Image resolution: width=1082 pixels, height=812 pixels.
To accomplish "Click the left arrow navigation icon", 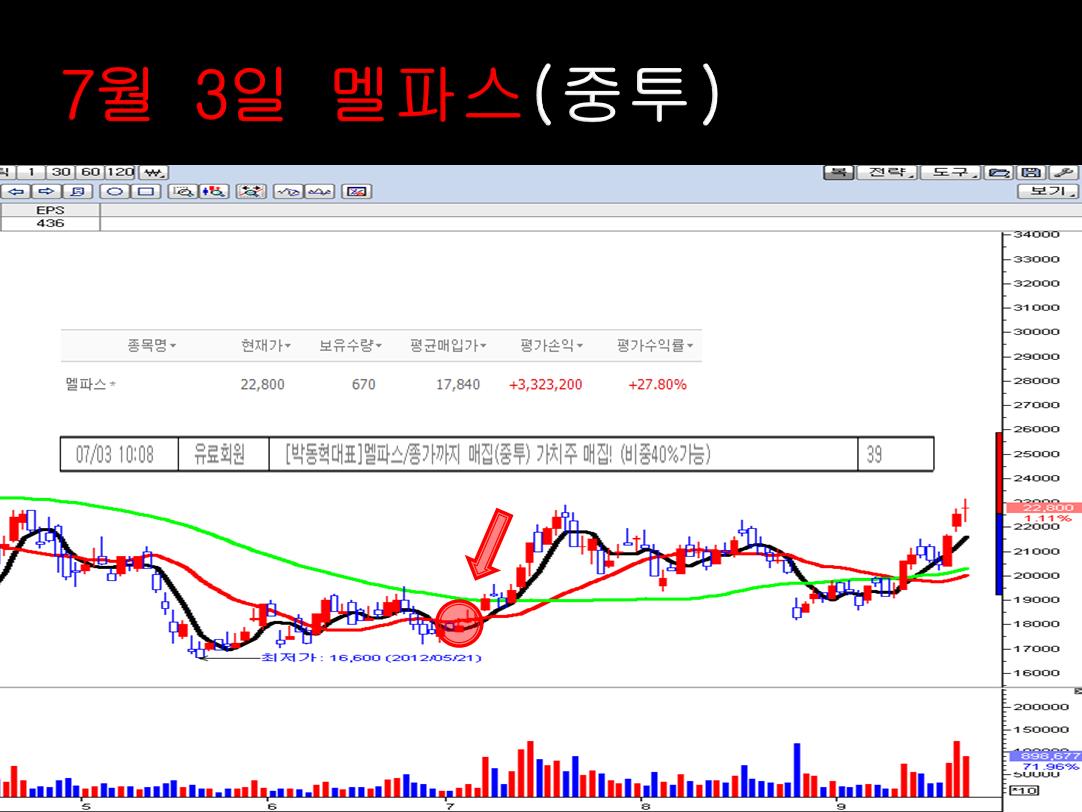I will click(16, 191).
